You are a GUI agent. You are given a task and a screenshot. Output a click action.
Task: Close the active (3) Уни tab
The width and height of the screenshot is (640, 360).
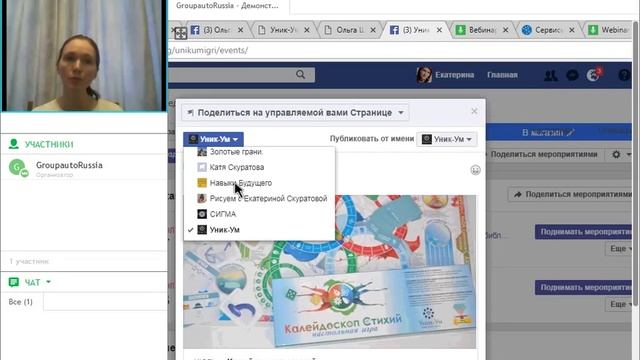(x=439, y=30)
